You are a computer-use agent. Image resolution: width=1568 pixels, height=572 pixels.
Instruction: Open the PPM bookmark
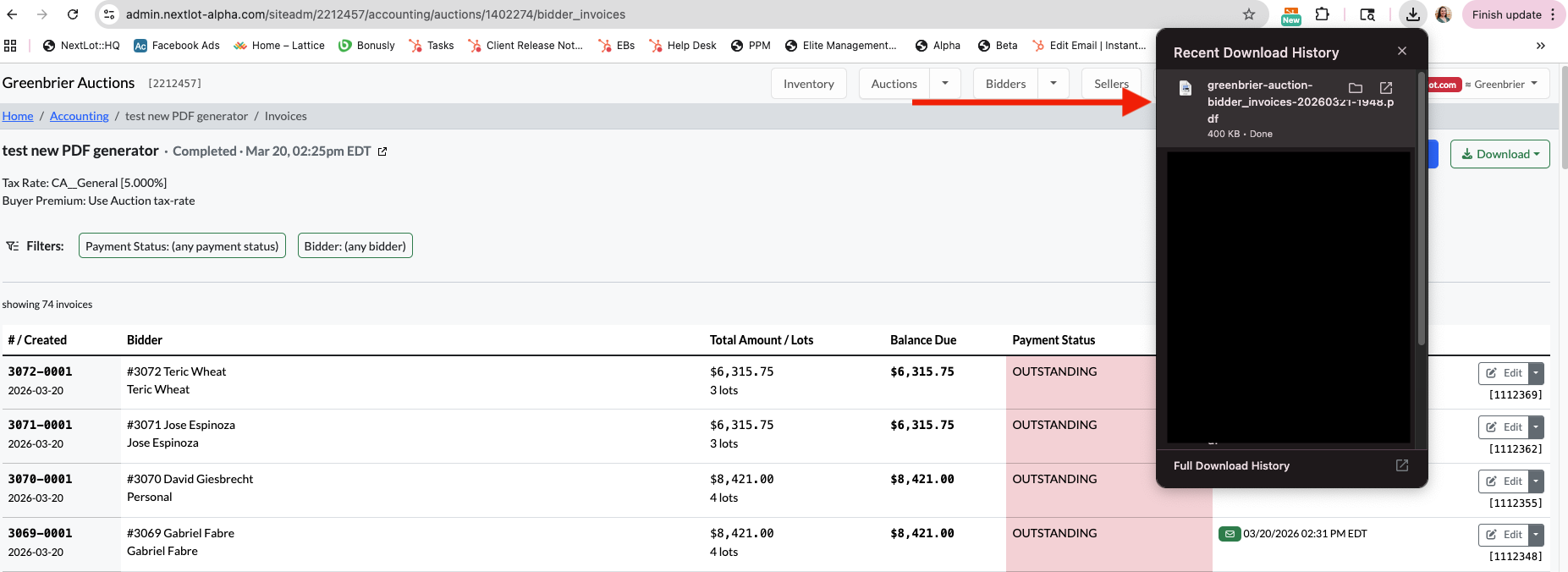click(751, 46)
